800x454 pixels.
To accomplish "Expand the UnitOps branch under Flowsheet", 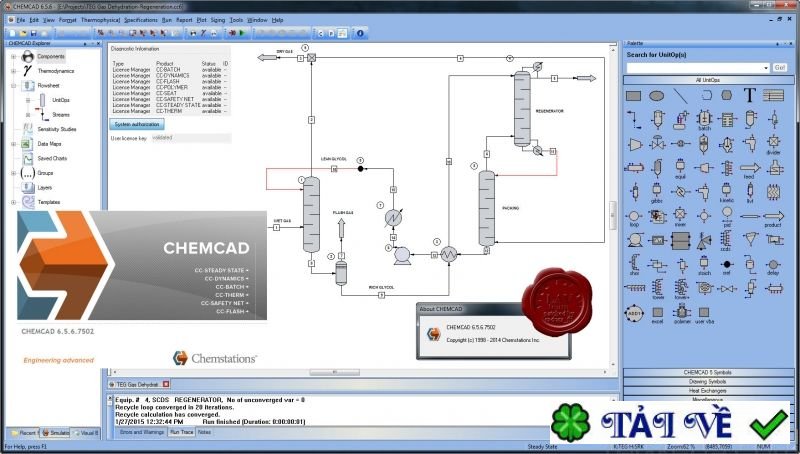I will point(28,100).
